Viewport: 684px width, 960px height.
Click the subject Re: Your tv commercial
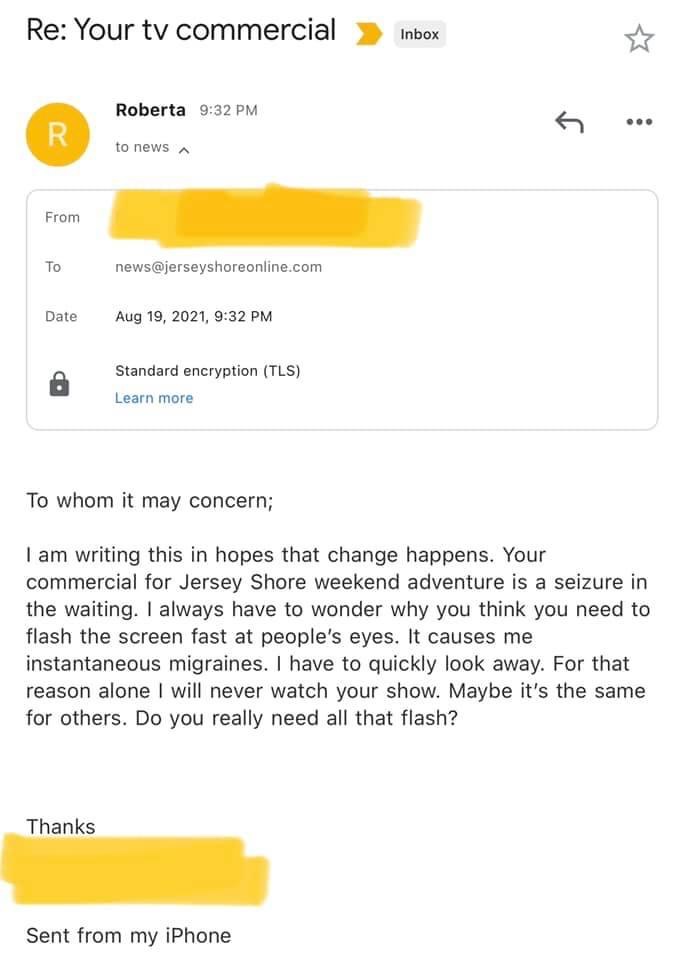click(x=181, y=30)
